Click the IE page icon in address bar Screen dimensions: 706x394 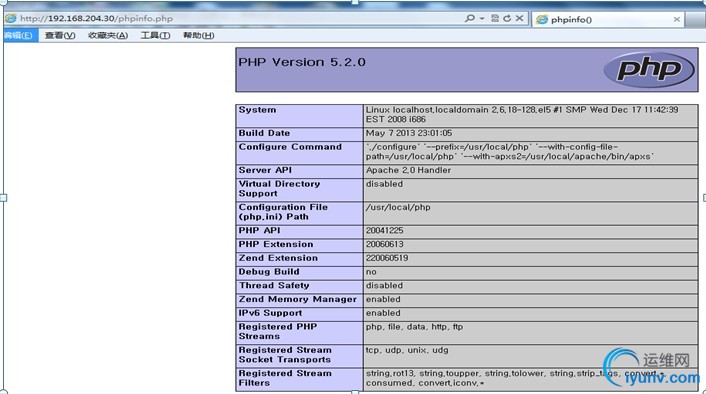[x=10, y=18]
